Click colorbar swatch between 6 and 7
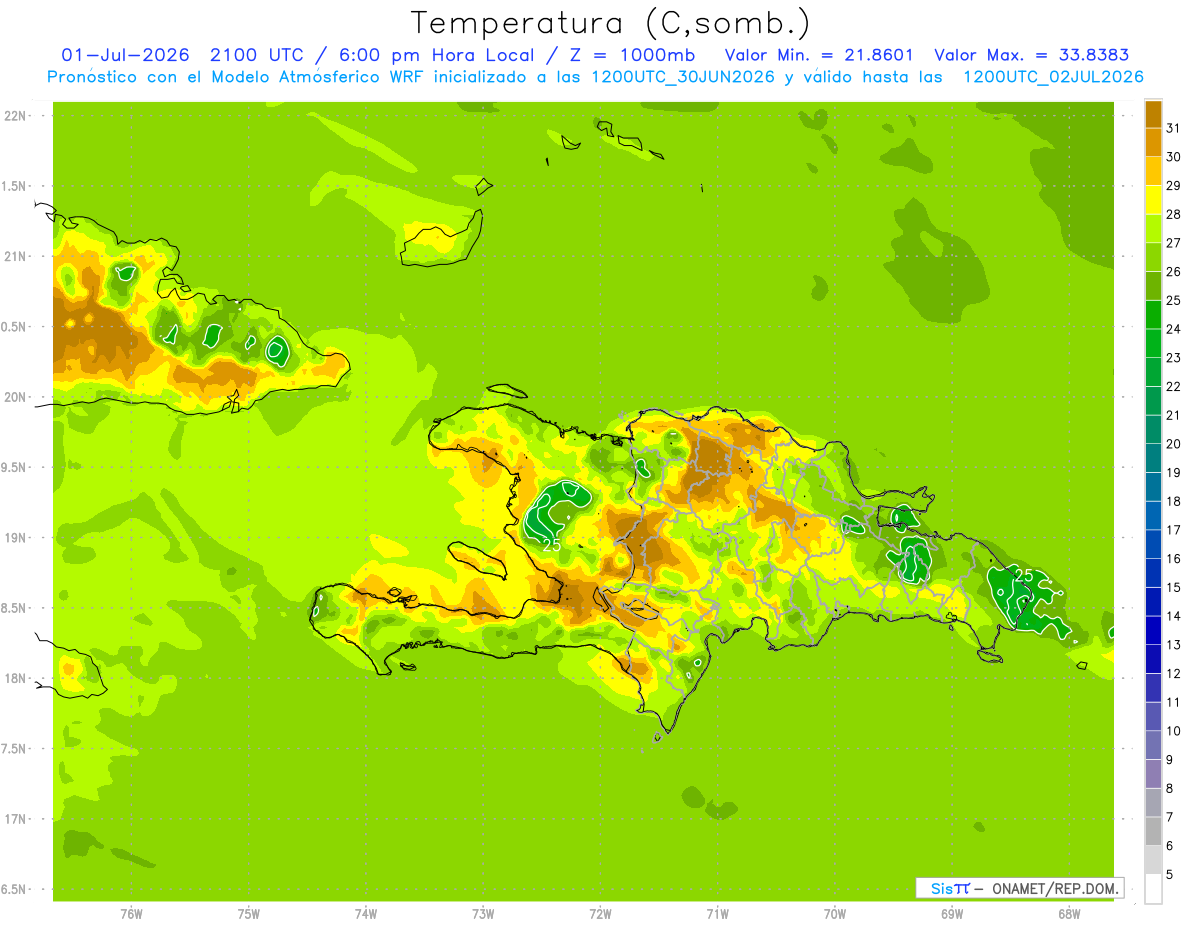 click(x=1153, y=831)
